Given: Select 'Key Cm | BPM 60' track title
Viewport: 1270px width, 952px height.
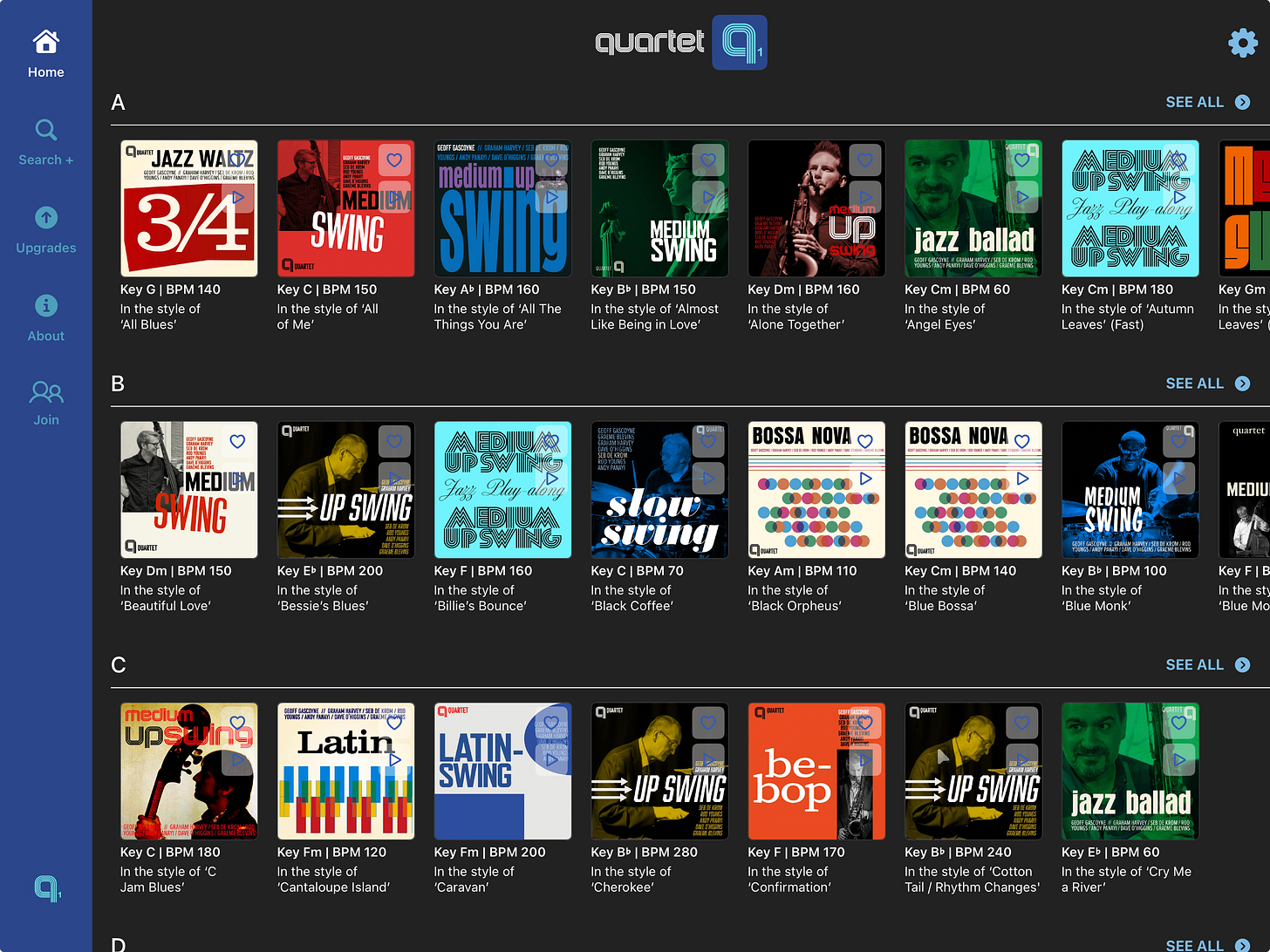Looking at the screenshot, I should (x=958, y=289).
